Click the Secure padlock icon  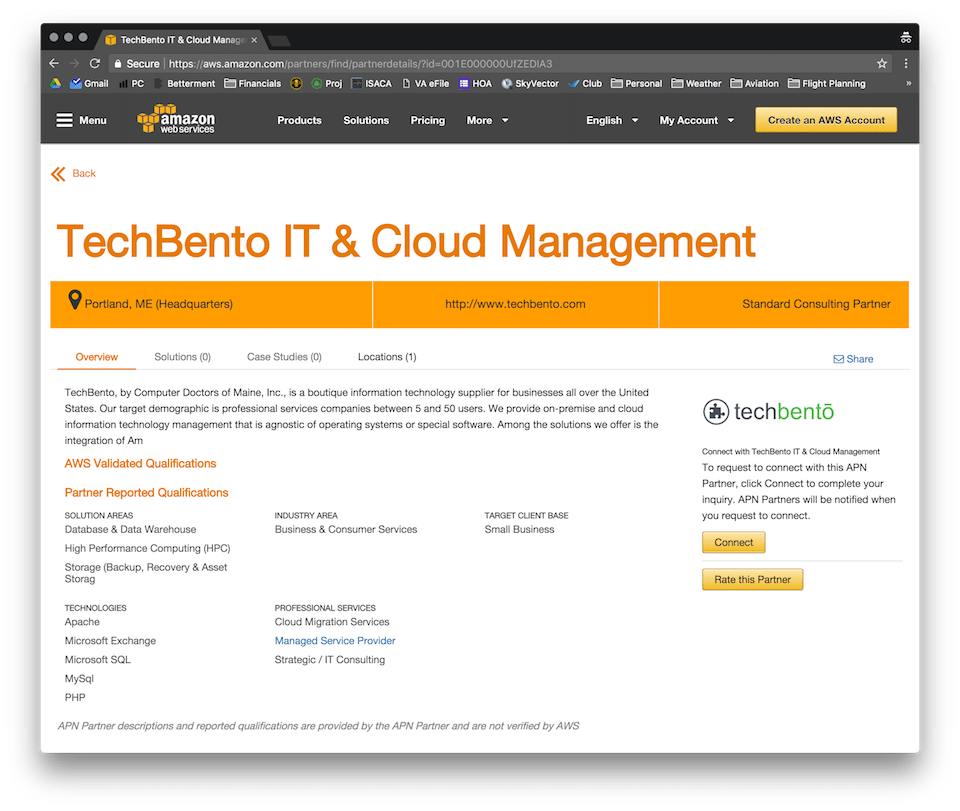tap(118, 64)
